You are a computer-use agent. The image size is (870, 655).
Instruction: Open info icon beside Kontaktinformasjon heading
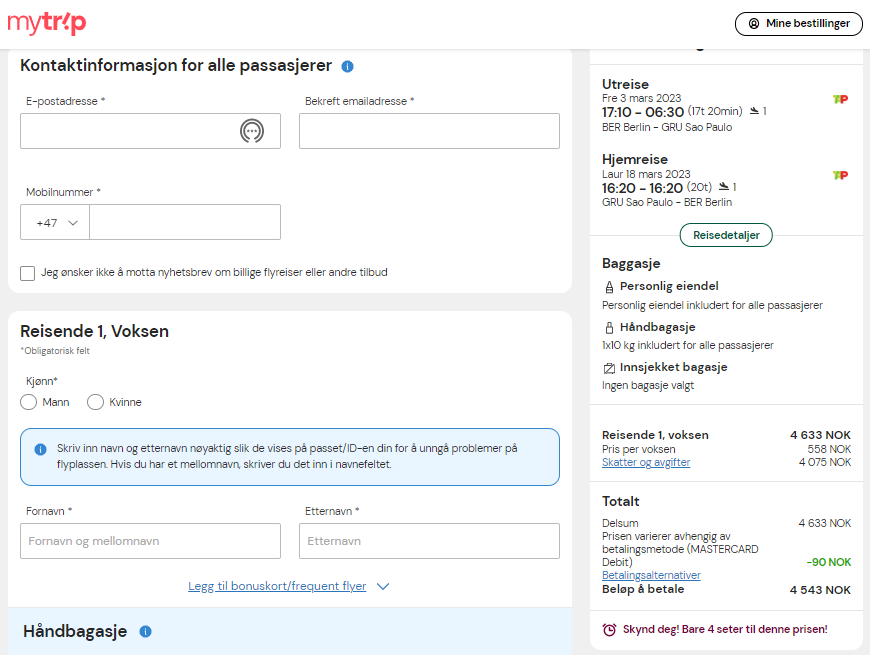(347, 67)
